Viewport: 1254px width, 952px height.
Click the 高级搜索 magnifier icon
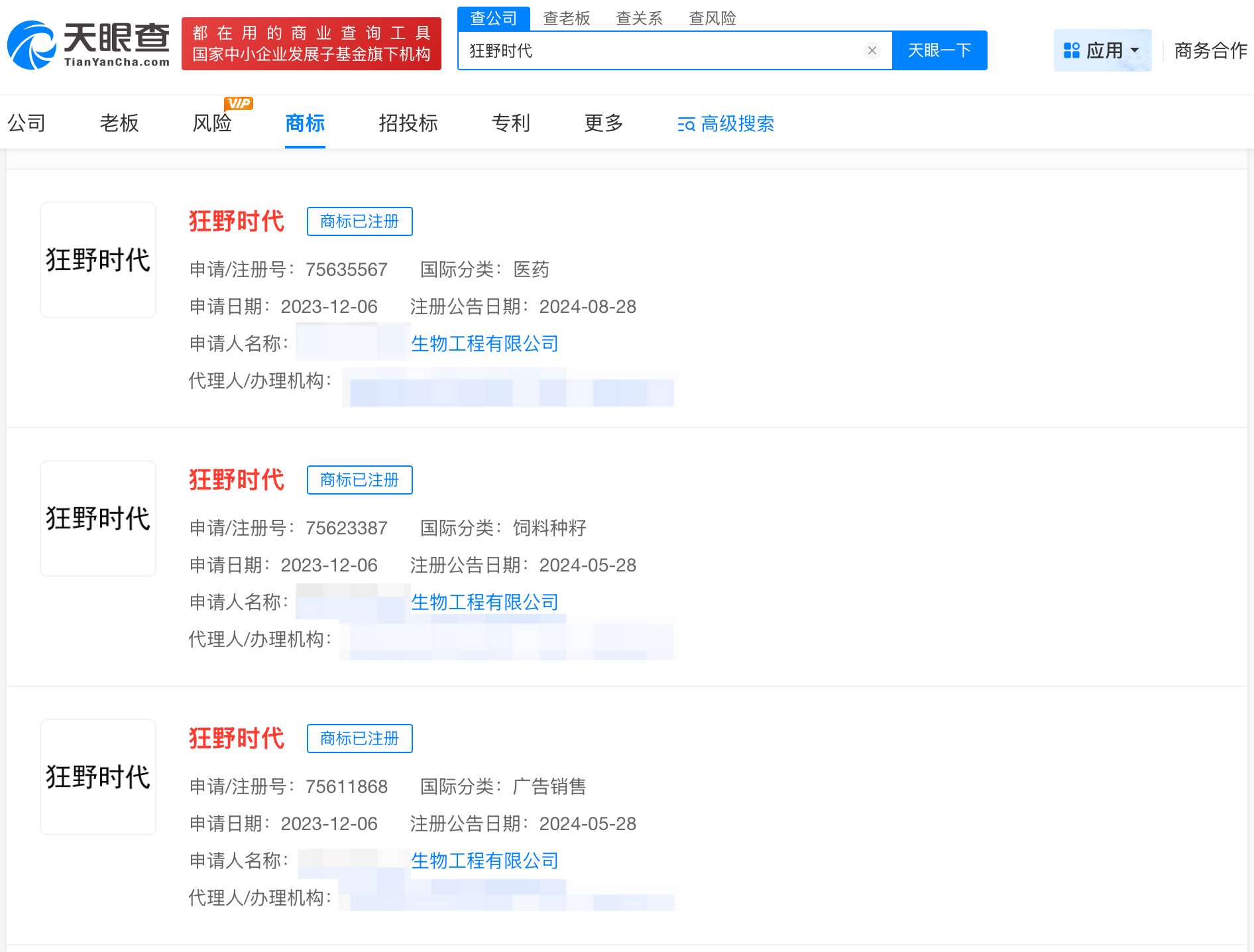(686, 124)
